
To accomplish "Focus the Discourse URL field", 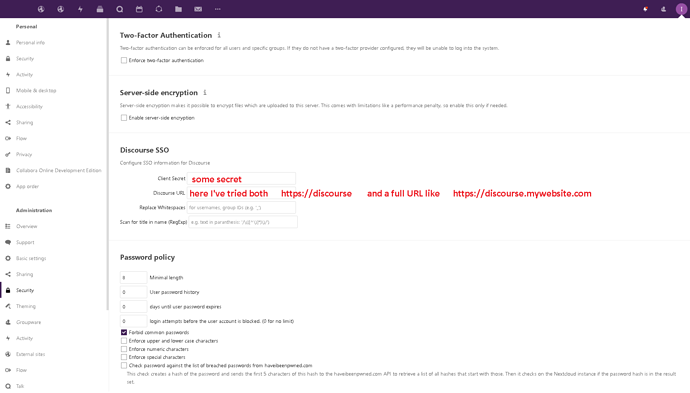I will (241, 193).
